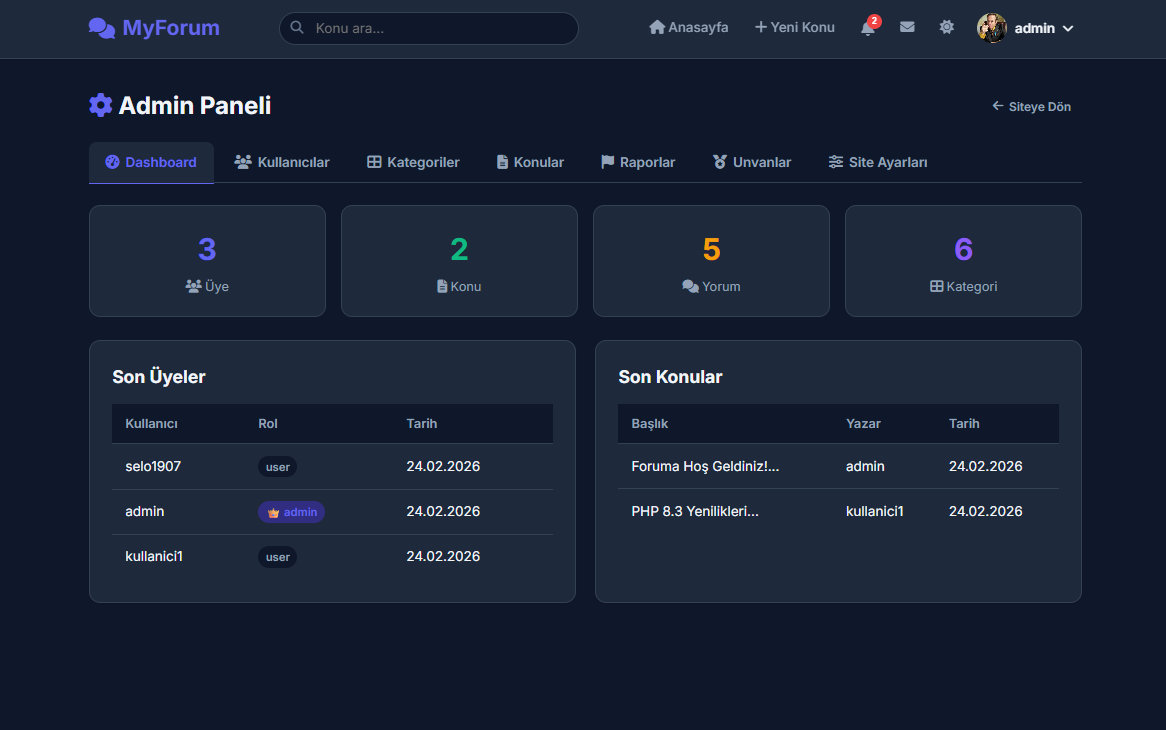Click the Son Üyeler heading
The height and width of the screenshot is (730, 1166).
159,377
